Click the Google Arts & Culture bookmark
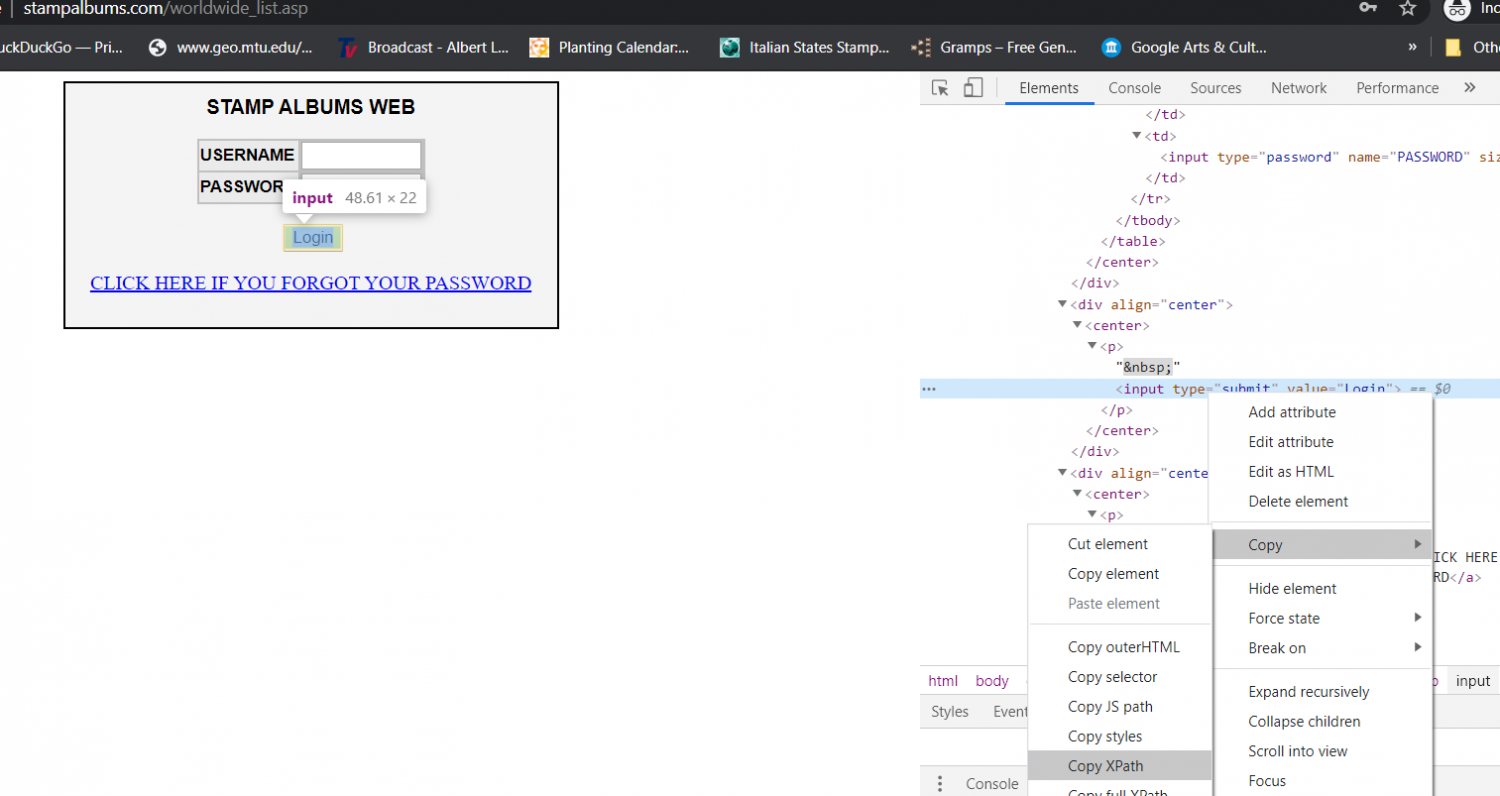Image resolution: width=1500 pixels, height=796 pixels. tap(1184, 47)
